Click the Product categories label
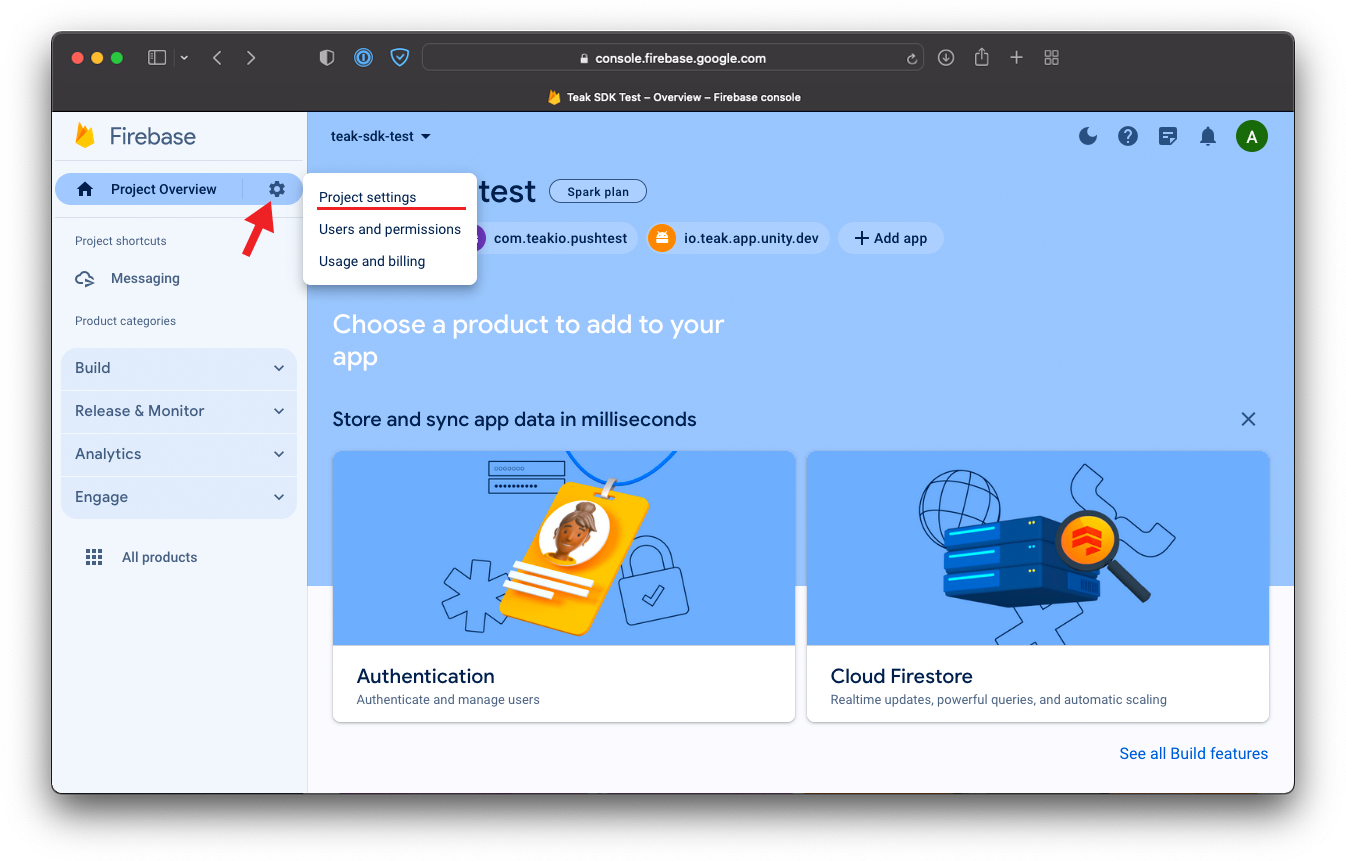The height and width of the screenshot is (861, 1346). [125, 321]
